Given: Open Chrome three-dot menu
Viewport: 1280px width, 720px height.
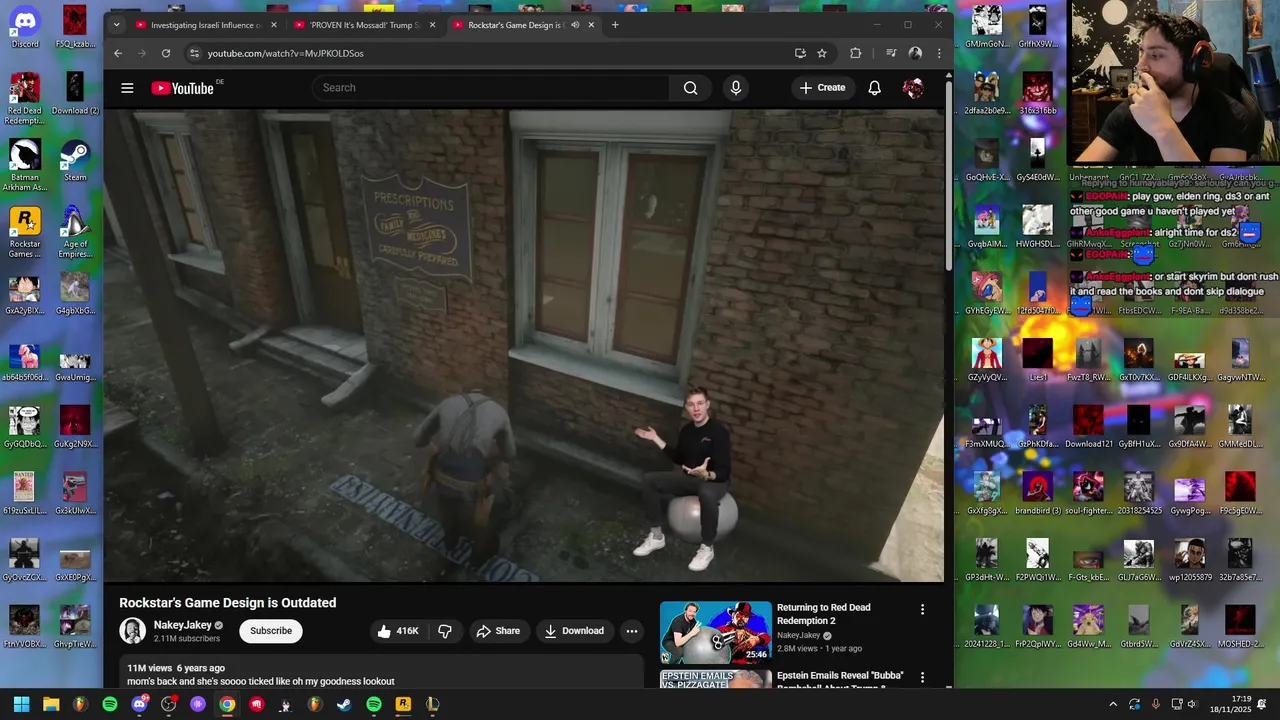Looking at the screenshot, I should (x=939, y=53).
